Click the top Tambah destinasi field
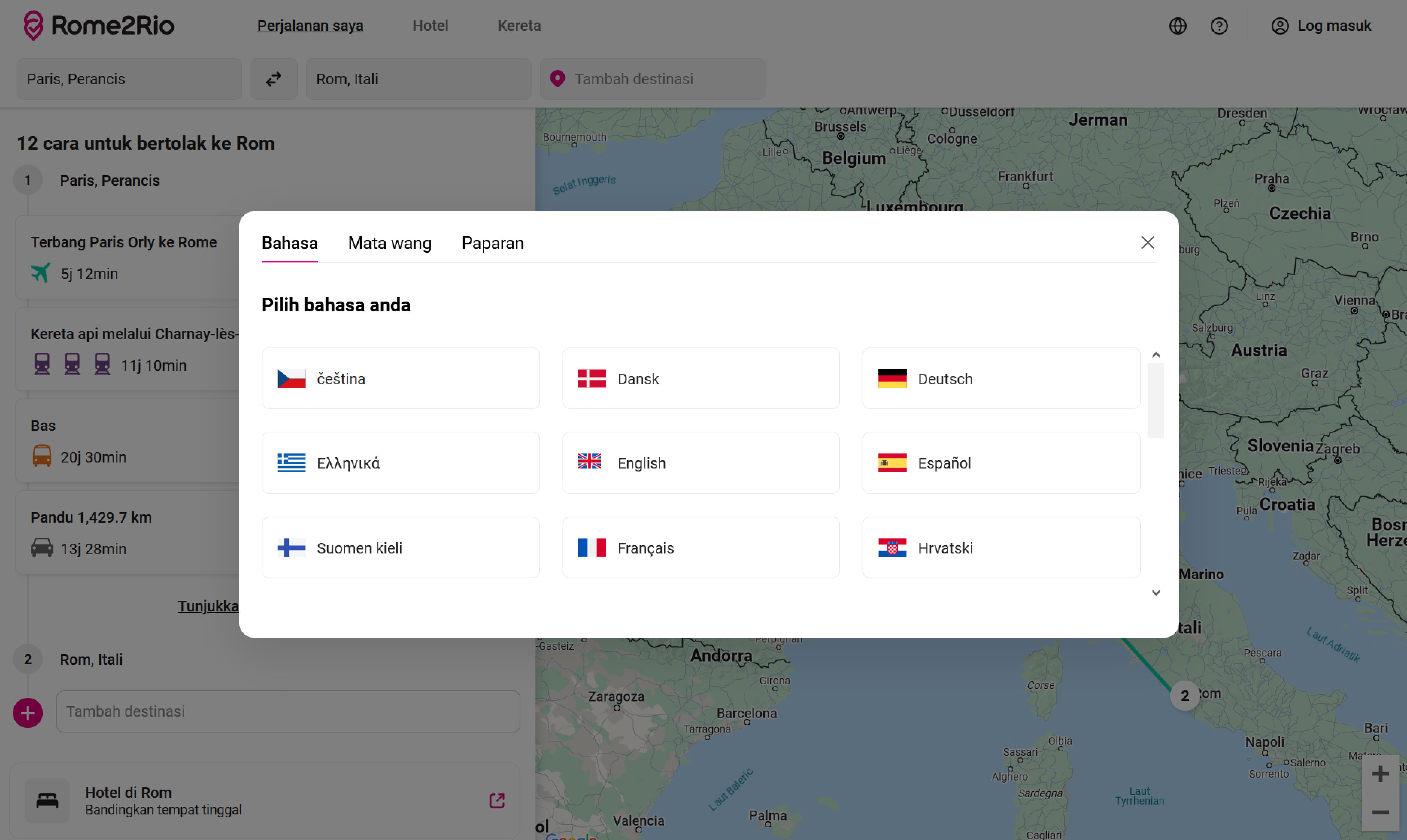This screenshot has height=840, width=1407. [653, 79]
